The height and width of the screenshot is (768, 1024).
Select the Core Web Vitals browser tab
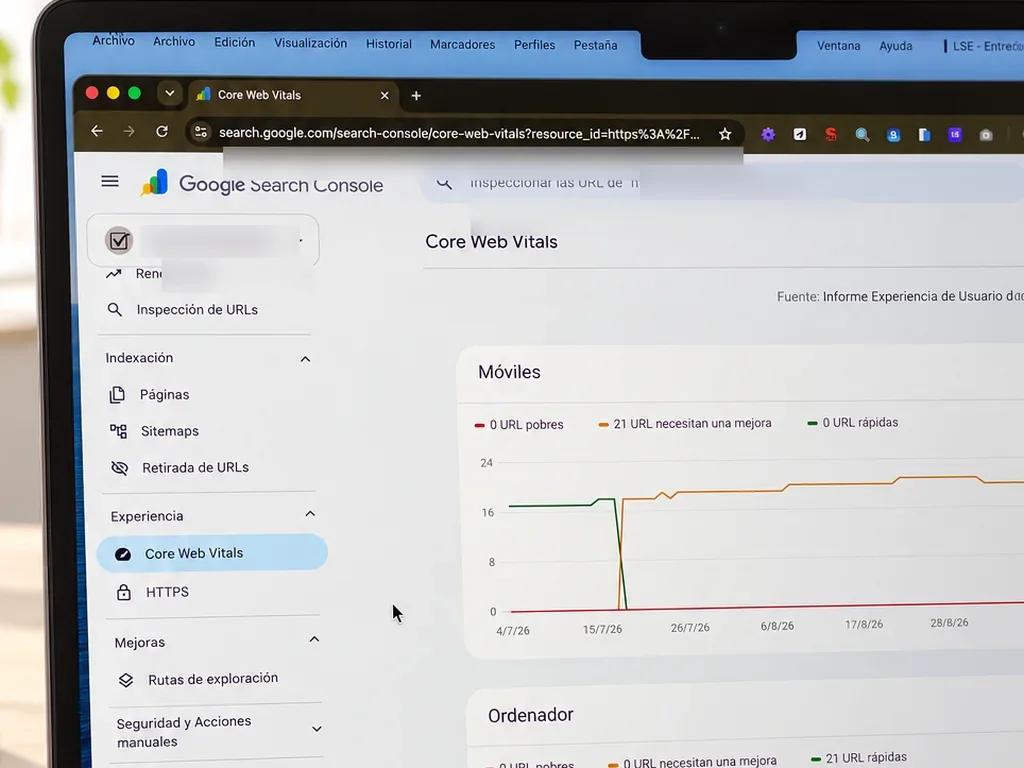[293, 95]
